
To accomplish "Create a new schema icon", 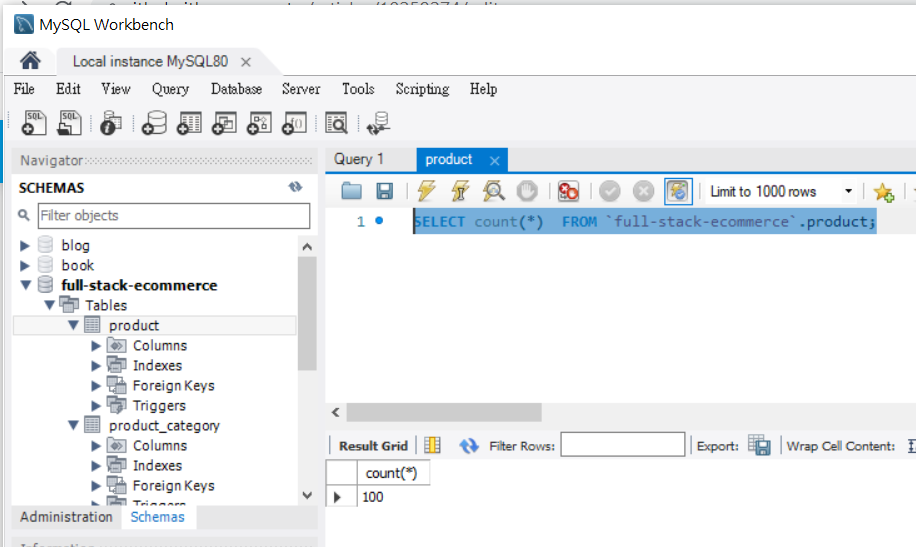I will [154, 123].
